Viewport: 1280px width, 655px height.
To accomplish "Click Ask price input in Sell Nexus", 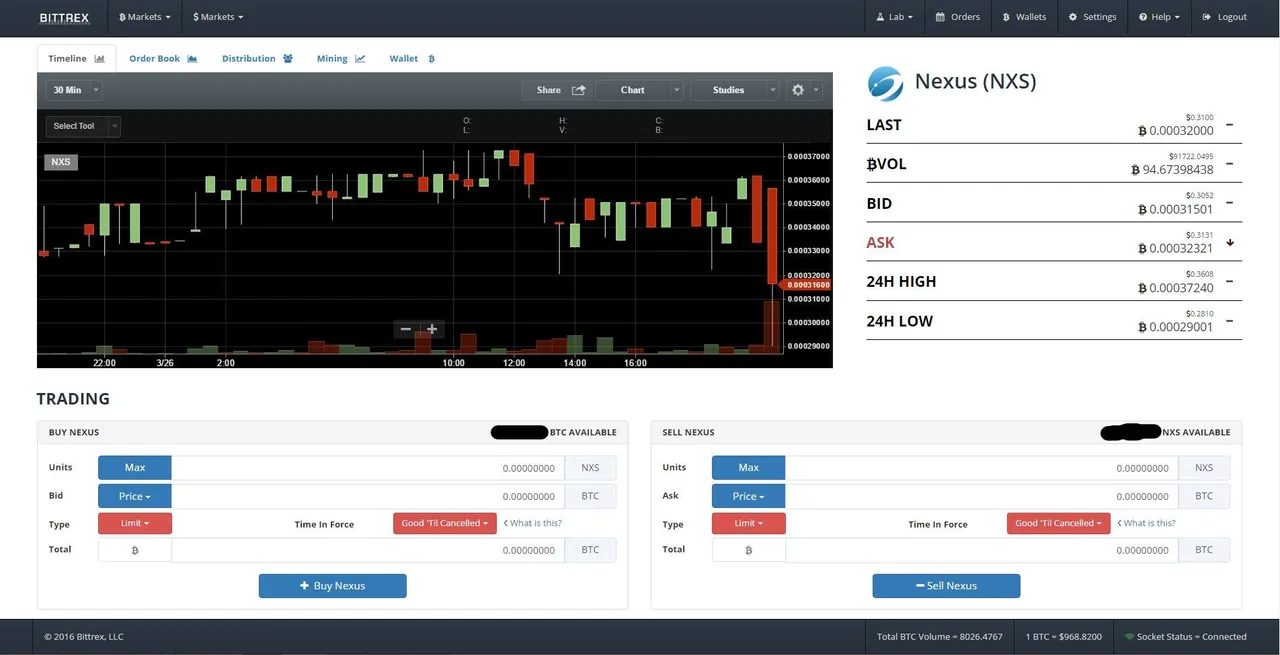I will point(982,496).
